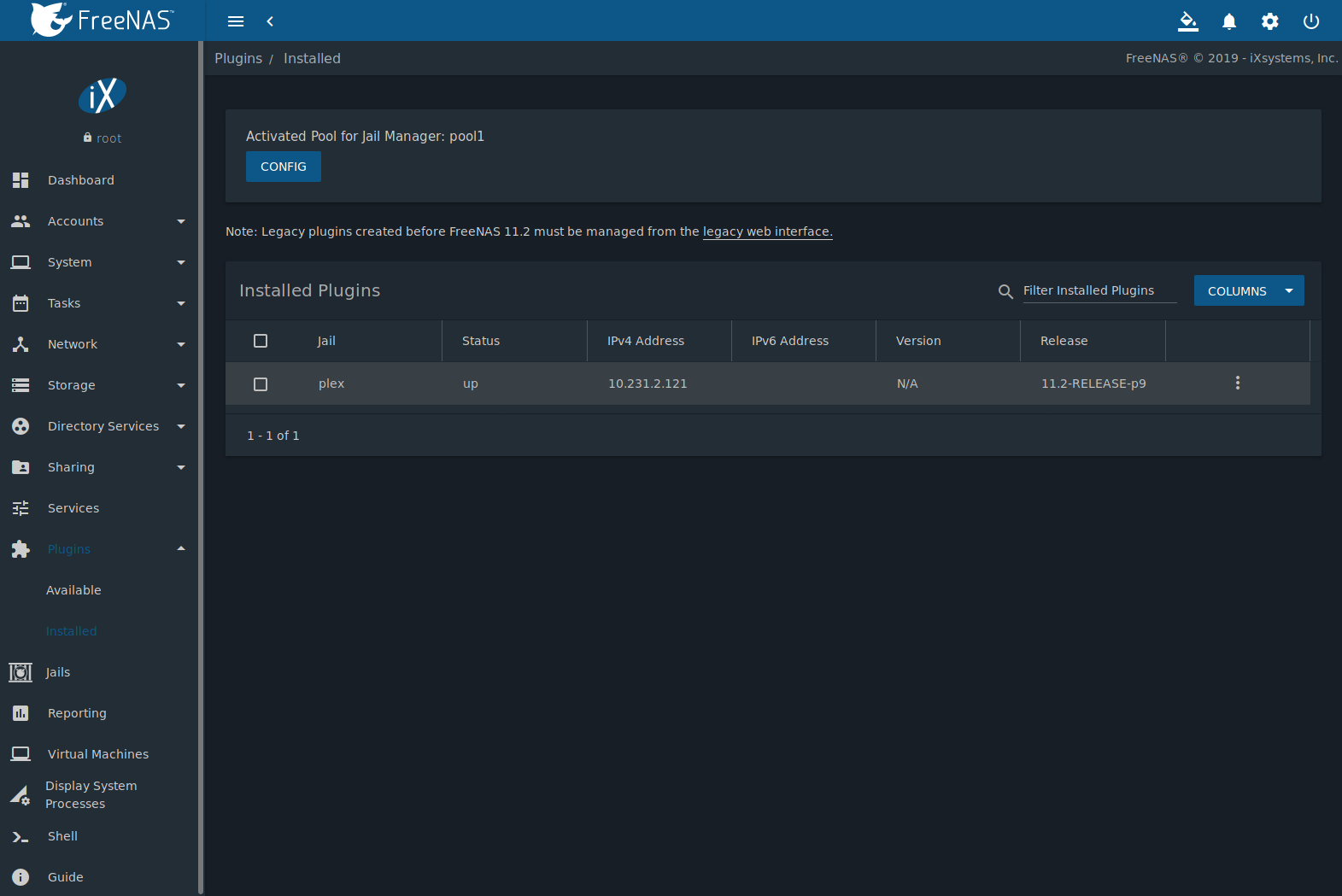Select Installed plugins submenu
1342x896 pixels.
72,631
